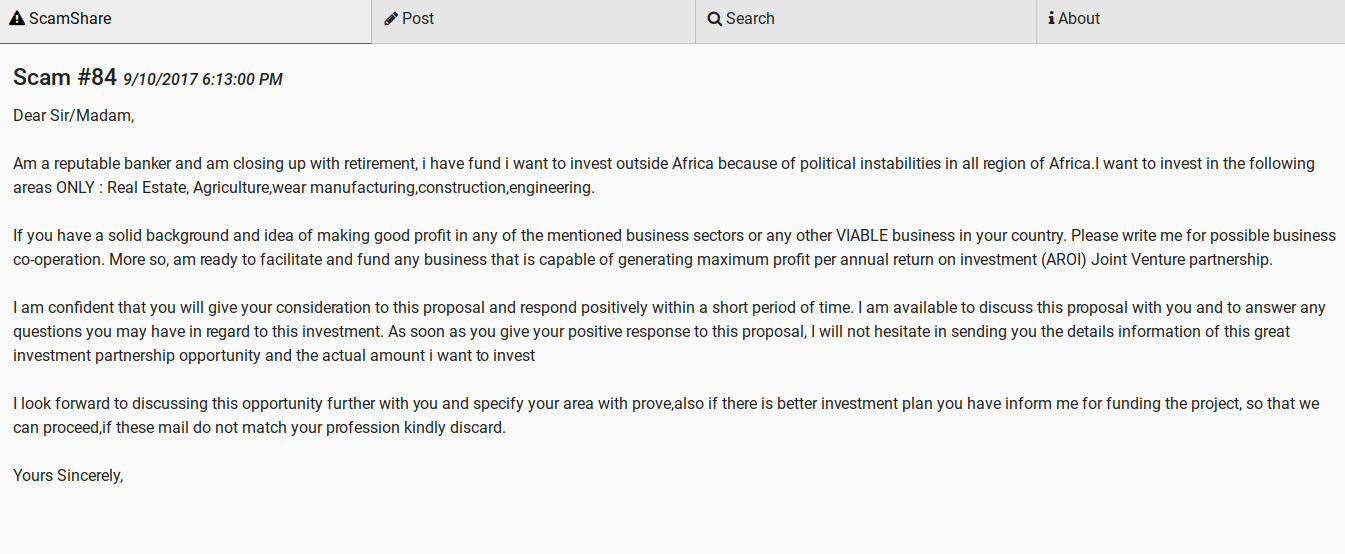Click the magnifying glass Search icon

click(x=715, y=19)
